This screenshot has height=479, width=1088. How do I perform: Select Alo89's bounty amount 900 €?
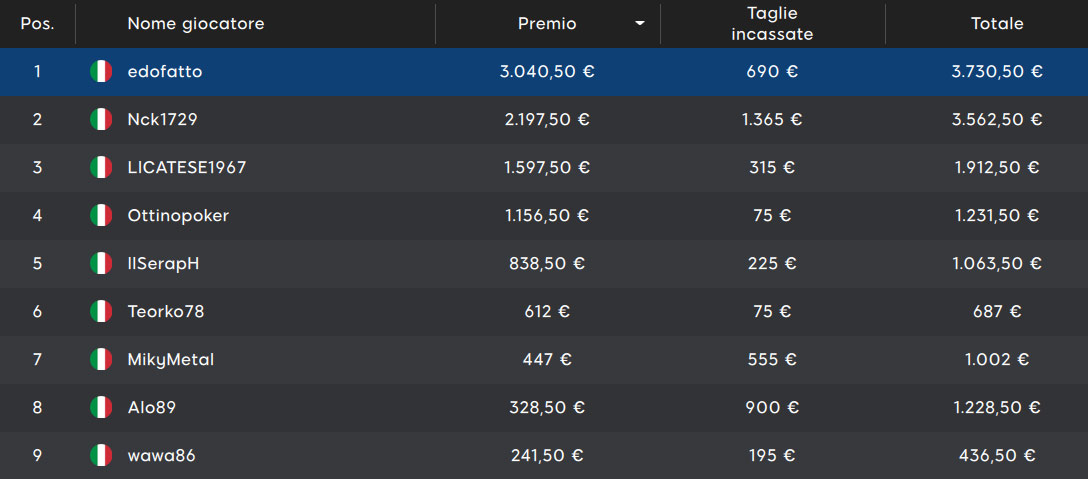(772, 407)
